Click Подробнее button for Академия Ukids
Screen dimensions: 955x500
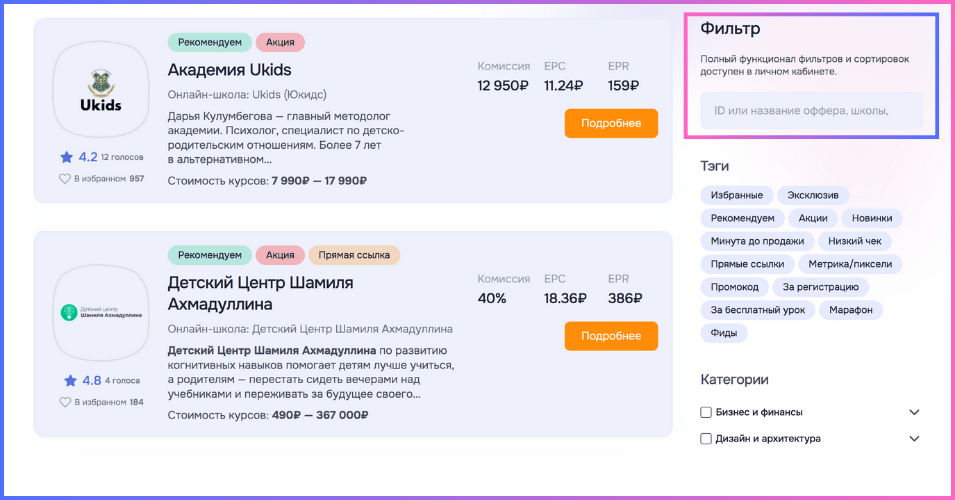click(611, 123)
